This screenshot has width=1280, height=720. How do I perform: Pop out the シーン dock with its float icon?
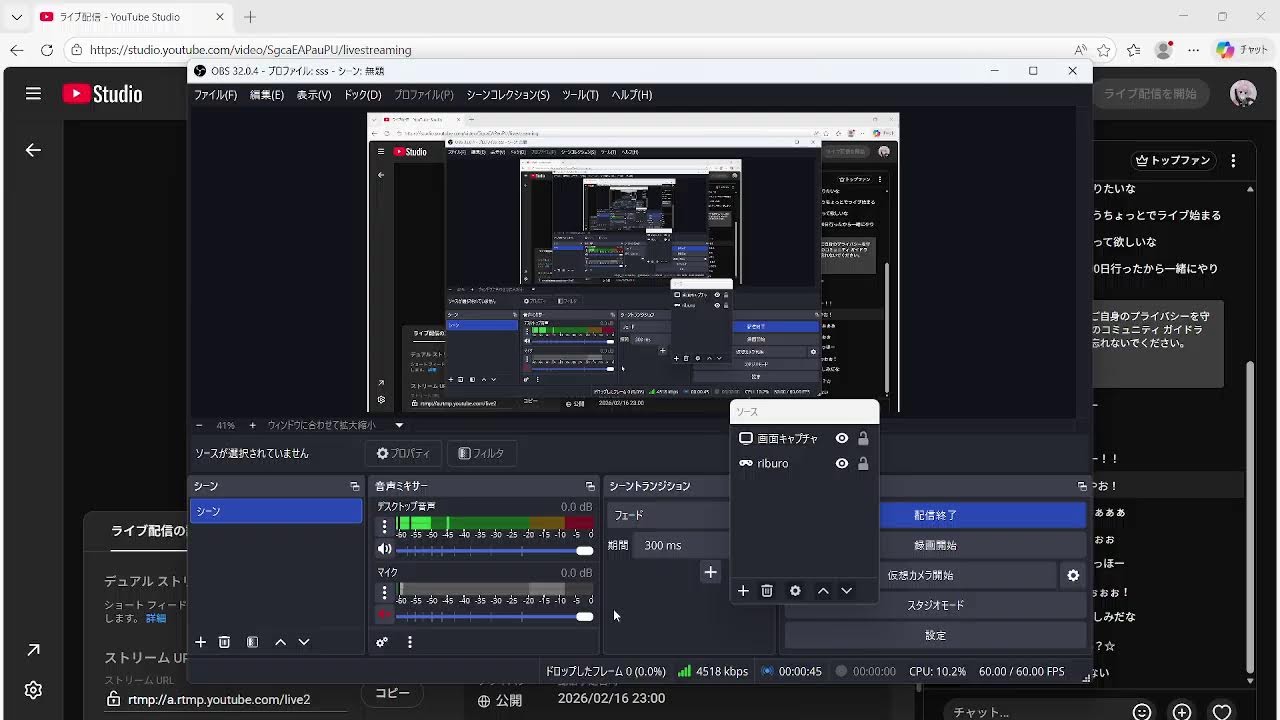(354, 486)
